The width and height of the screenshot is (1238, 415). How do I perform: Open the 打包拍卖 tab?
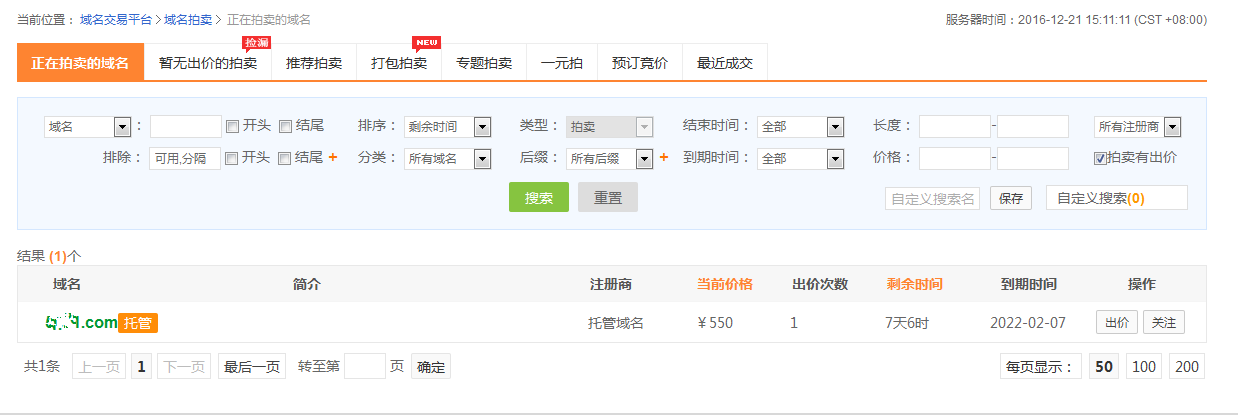coord(399,63)
